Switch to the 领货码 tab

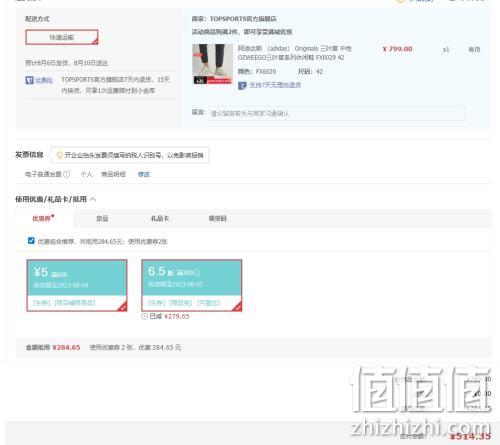(x=217, y=219)
